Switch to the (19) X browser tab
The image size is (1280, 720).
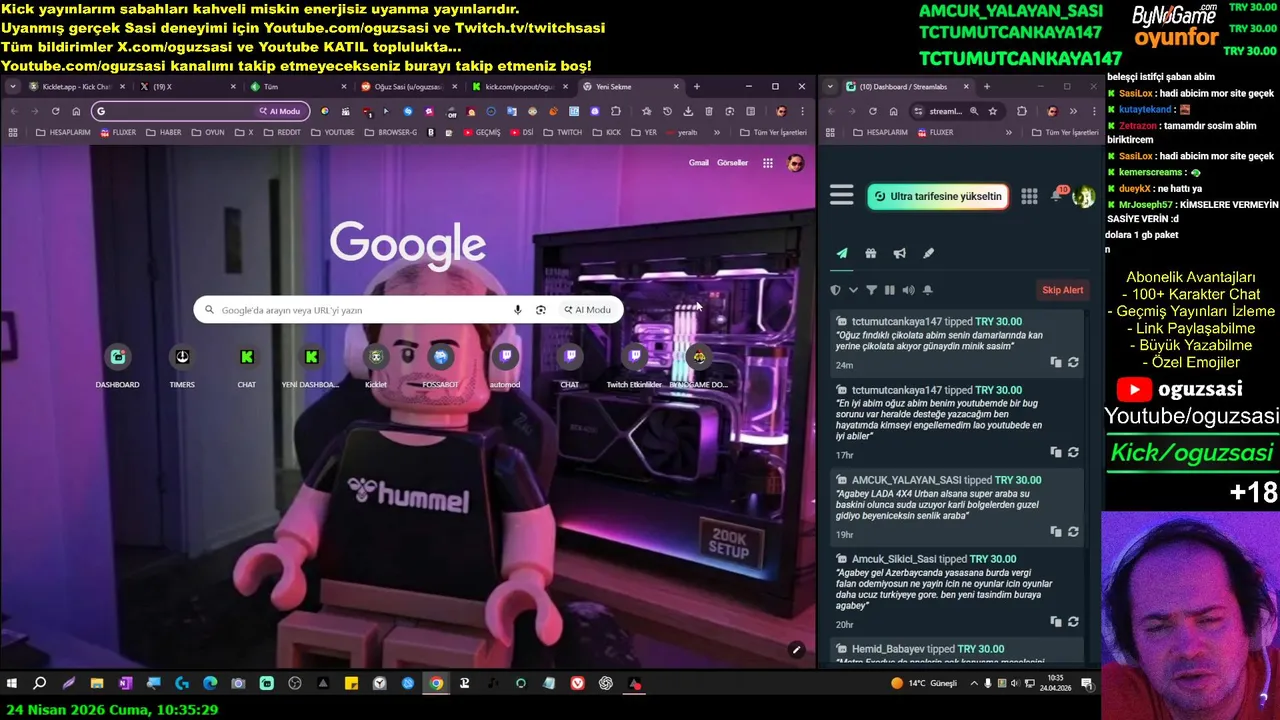[x=187, y=87]
